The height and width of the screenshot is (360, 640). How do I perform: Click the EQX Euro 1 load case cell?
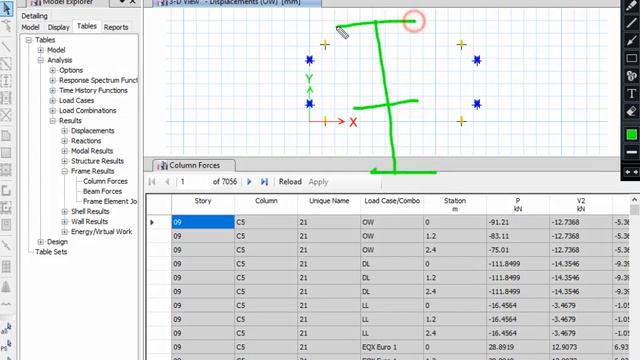392,347
